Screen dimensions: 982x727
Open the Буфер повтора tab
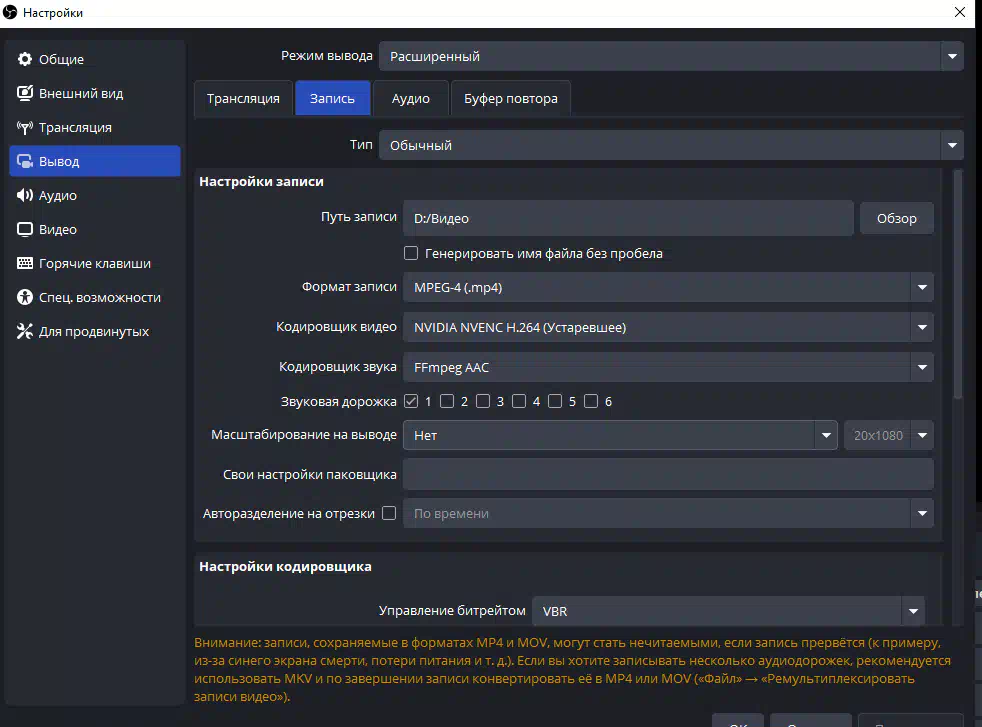[x=510, y=98]
